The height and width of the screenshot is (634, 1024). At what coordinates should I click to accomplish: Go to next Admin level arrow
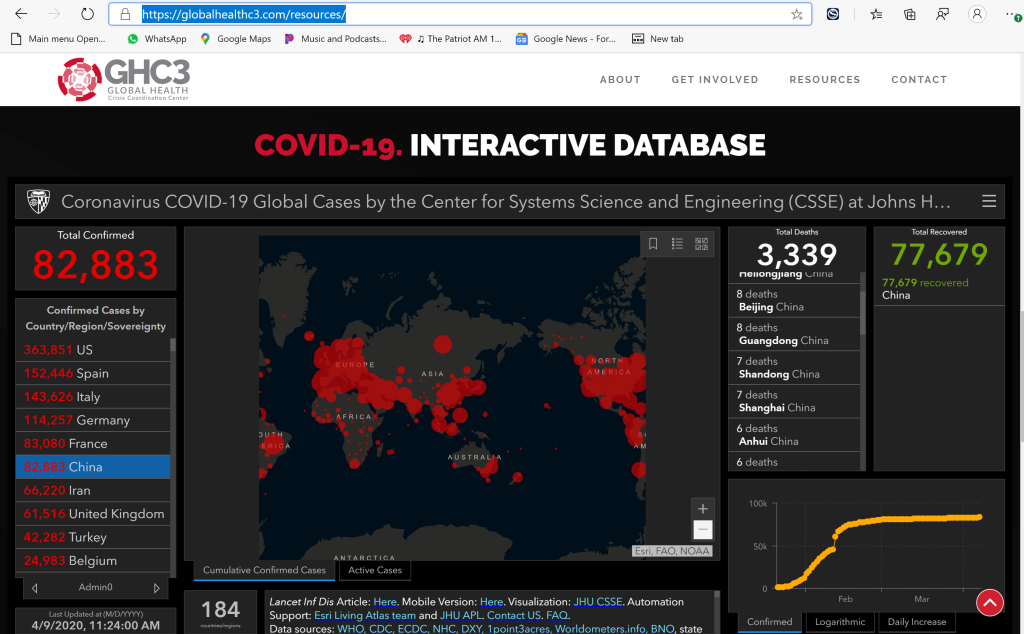tap(156, 588)
